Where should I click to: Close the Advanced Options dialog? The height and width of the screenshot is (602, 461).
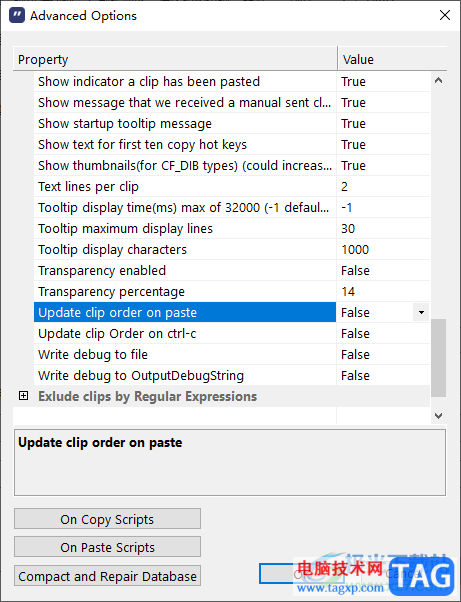click(444, 15)
